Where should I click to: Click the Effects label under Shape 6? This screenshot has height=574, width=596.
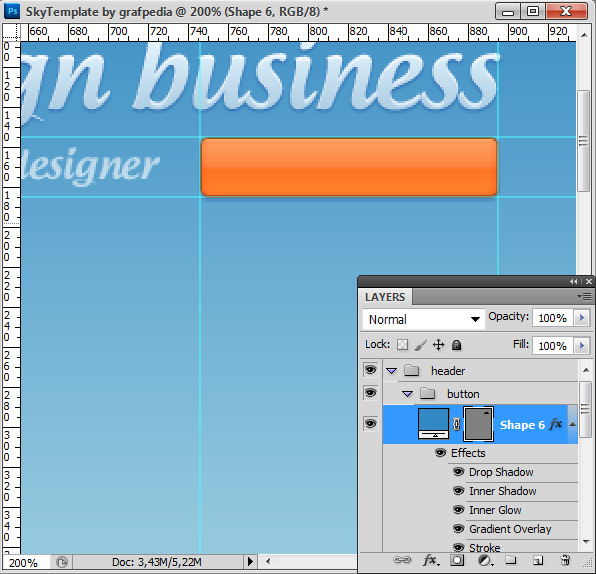click(x=468, y=453)
